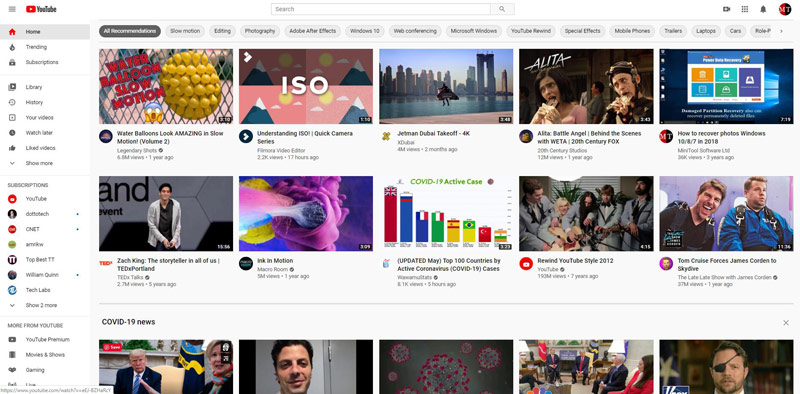800x394 pixels.
Task: Select the All Recommendations chip
Action: [x=130, y=31]
